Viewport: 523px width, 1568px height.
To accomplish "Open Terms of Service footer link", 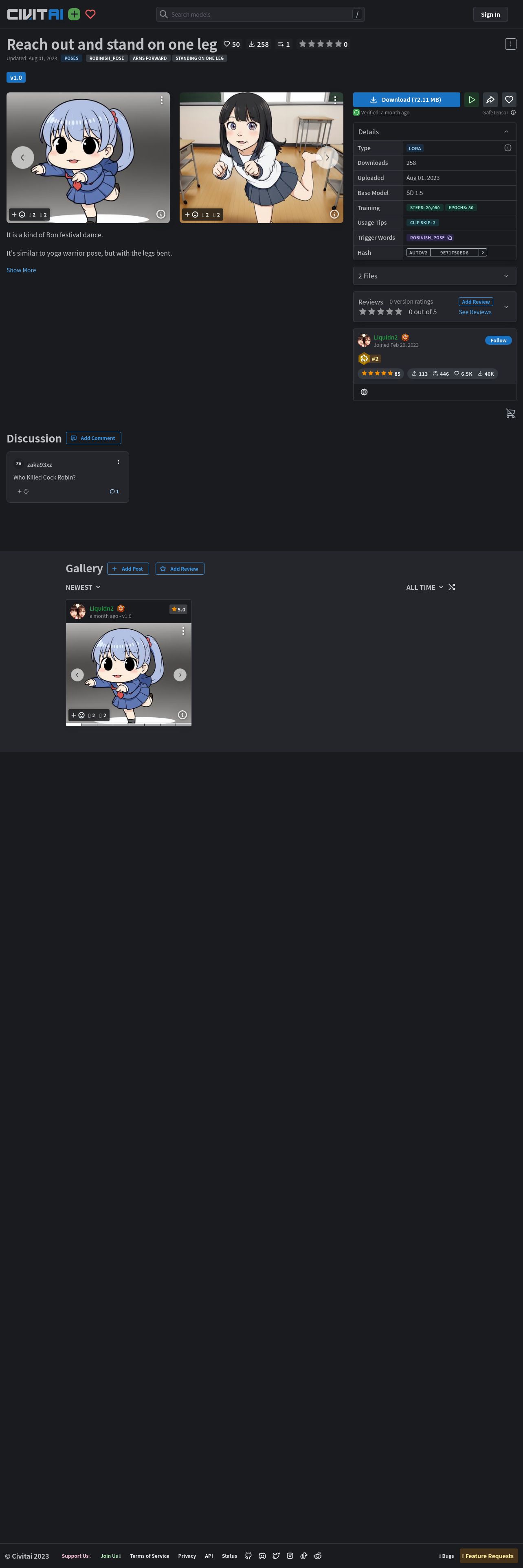I will tap(149, 1556).
